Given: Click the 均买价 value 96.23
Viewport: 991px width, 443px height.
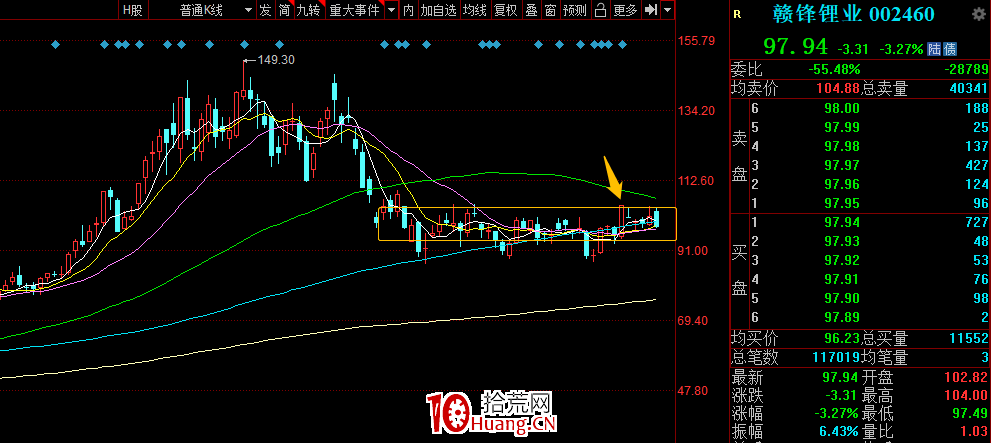Looking at the screenshot, I should tap(842, 339).
